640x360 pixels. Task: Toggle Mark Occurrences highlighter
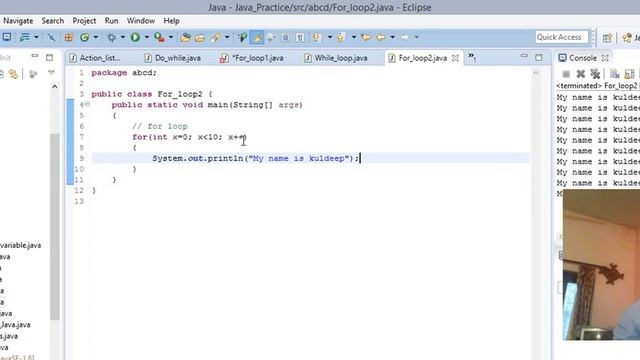pyautogui.click(x=257, y=38)
